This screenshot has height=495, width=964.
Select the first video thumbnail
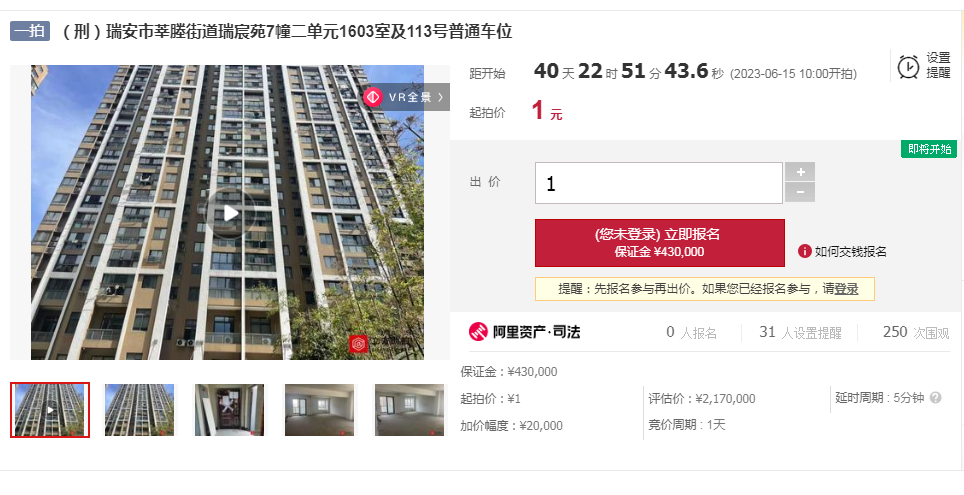coord(50,410)
